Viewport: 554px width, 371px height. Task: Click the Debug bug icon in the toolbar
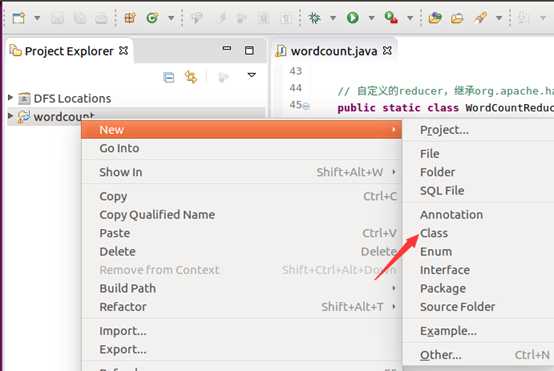coord(314,18)
